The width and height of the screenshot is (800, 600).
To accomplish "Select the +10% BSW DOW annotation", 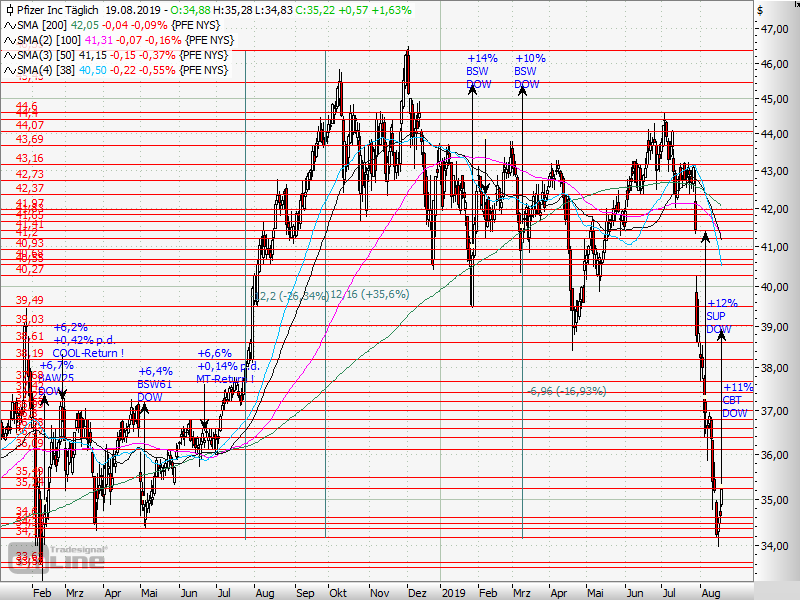I will coord(529,71).
